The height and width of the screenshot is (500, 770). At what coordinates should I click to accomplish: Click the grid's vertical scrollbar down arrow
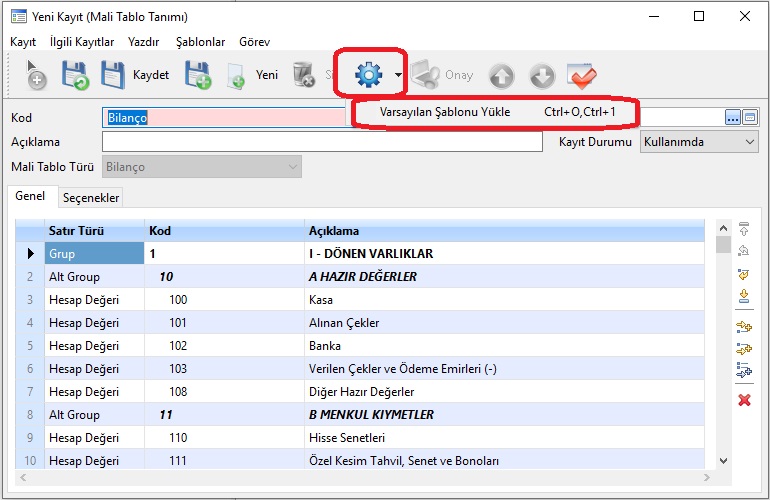tap(723, 461)
